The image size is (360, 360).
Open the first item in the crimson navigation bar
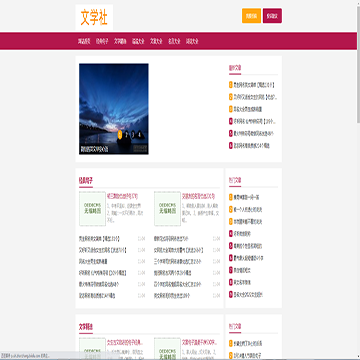(84, 41)
